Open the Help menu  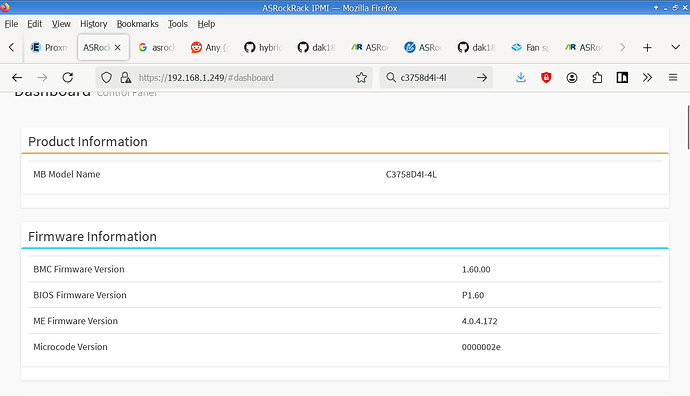tap(206, 24)
